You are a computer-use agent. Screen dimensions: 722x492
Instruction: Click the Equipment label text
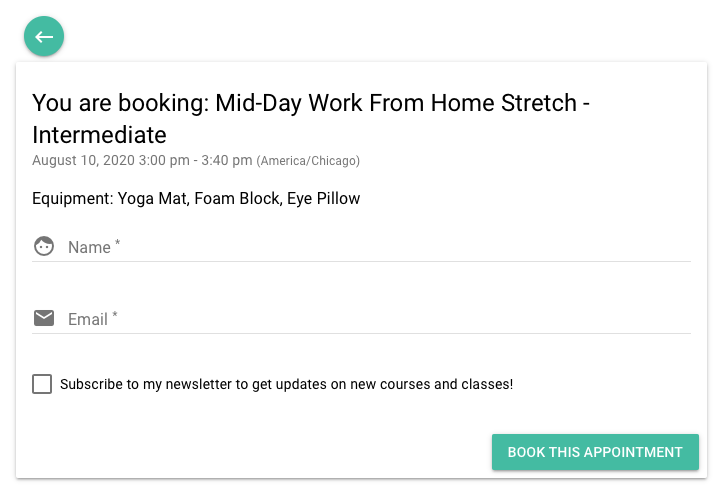point(73,199)
